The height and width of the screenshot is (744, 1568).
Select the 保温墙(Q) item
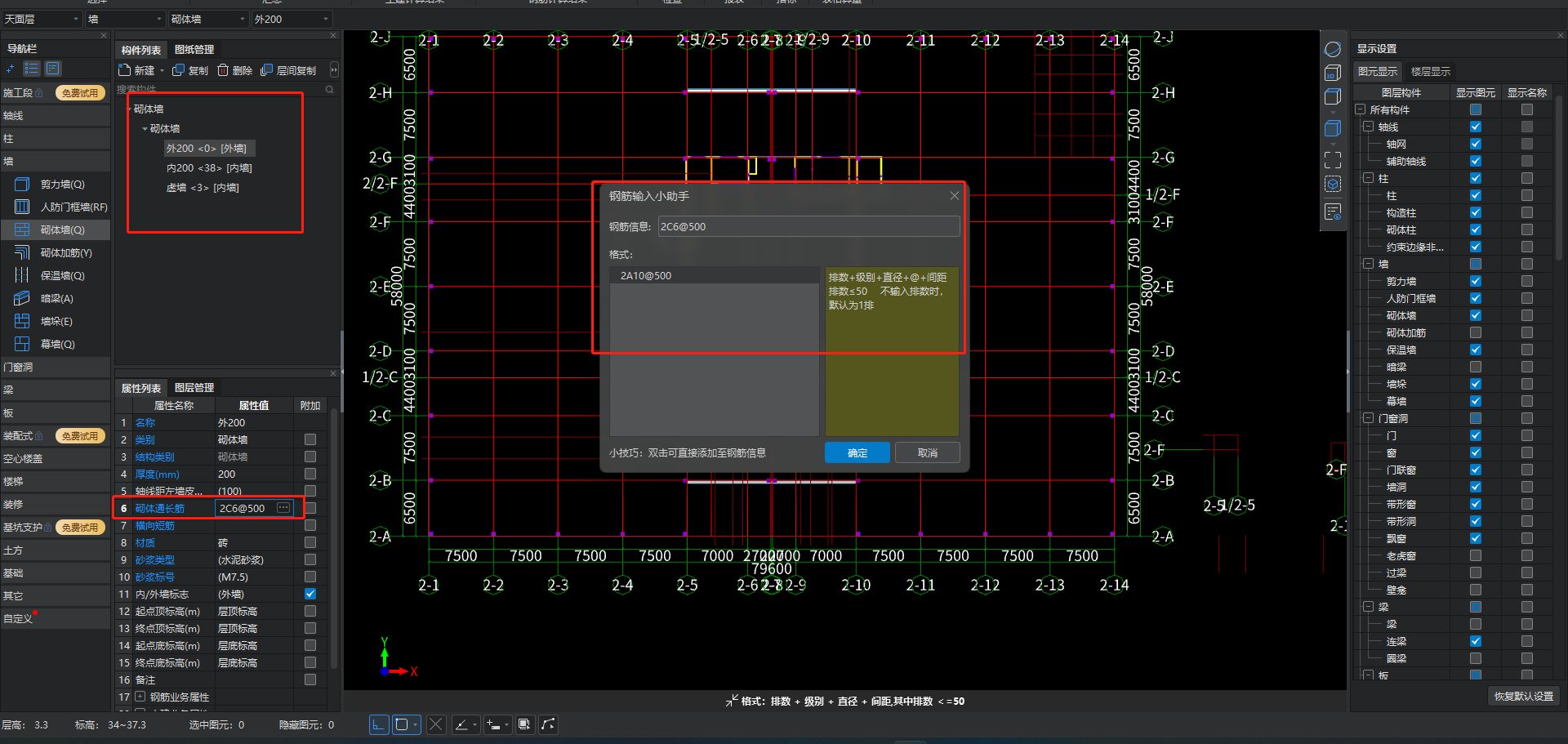[56, 276]
